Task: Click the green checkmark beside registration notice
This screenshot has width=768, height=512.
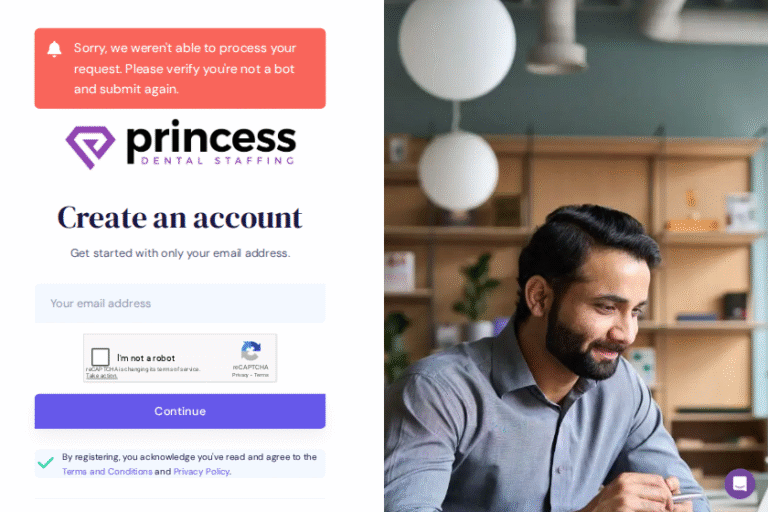Action: coord(46,463)
